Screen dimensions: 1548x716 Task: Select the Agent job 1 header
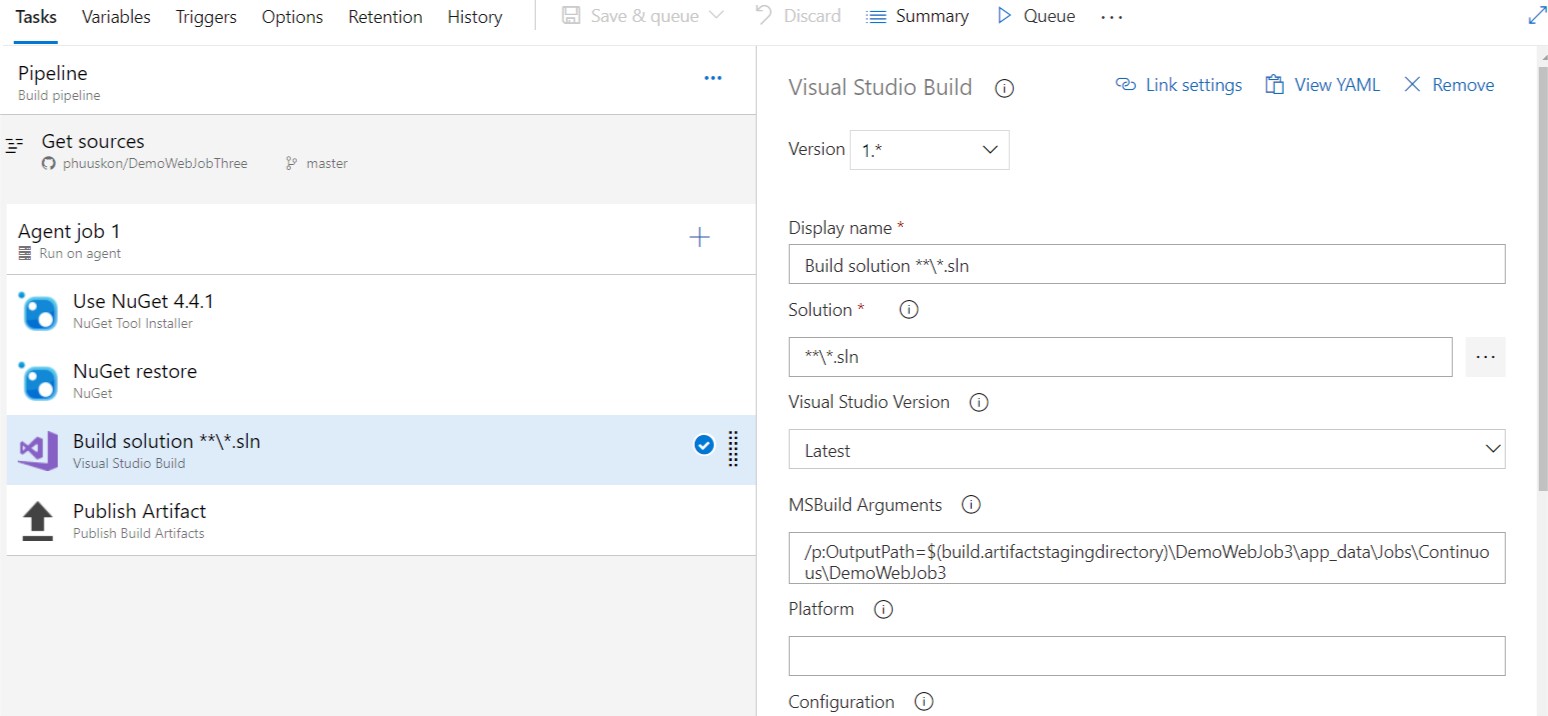pos(380,240)
